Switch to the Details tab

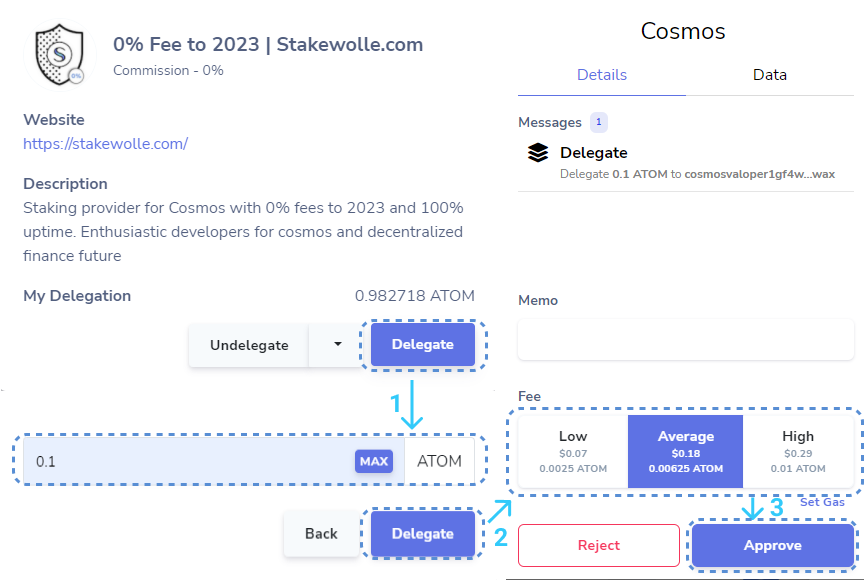click(602, 75)
